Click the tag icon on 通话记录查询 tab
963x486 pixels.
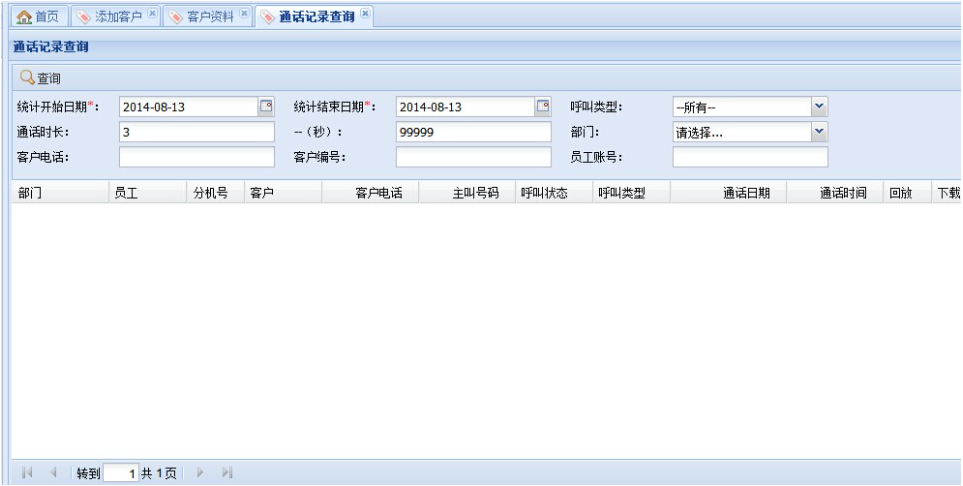pos(267,17)
